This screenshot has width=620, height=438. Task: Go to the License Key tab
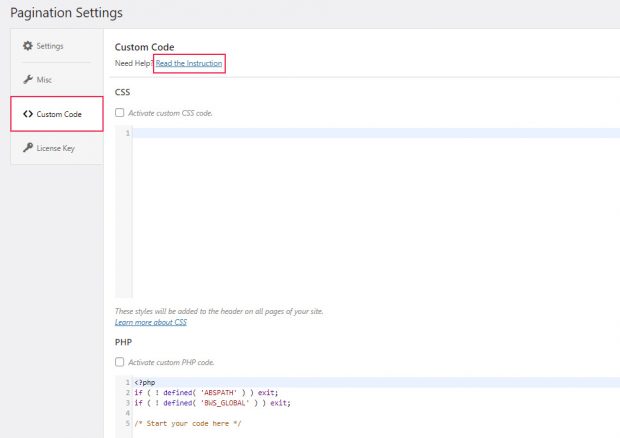coord(57,148)
